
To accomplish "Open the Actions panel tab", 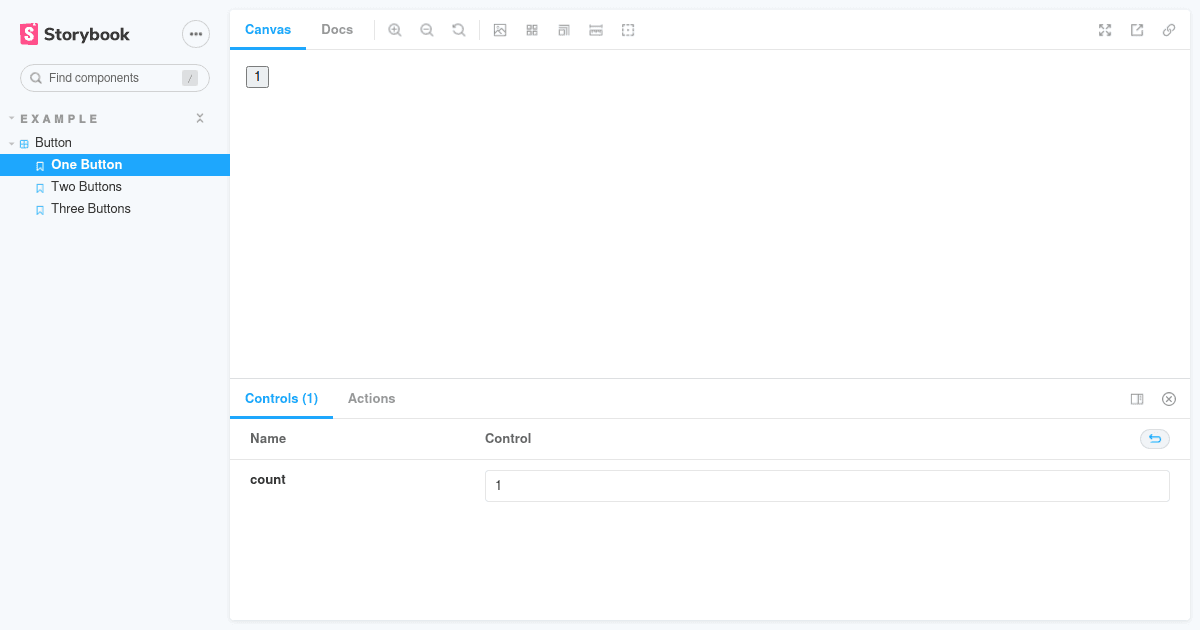I will (x=371, y=398).
